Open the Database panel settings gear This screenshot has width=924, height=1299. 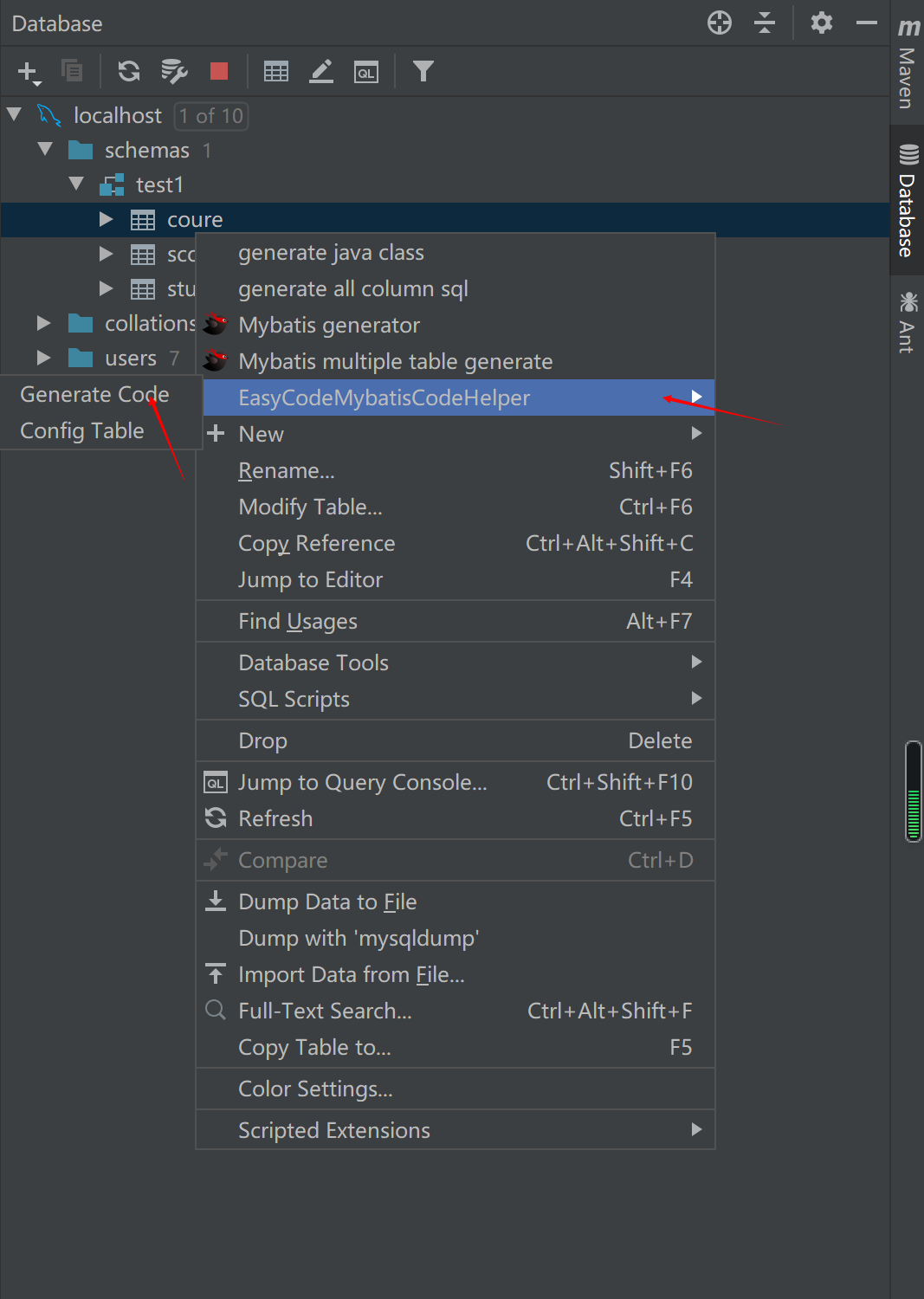pos(821,23)
